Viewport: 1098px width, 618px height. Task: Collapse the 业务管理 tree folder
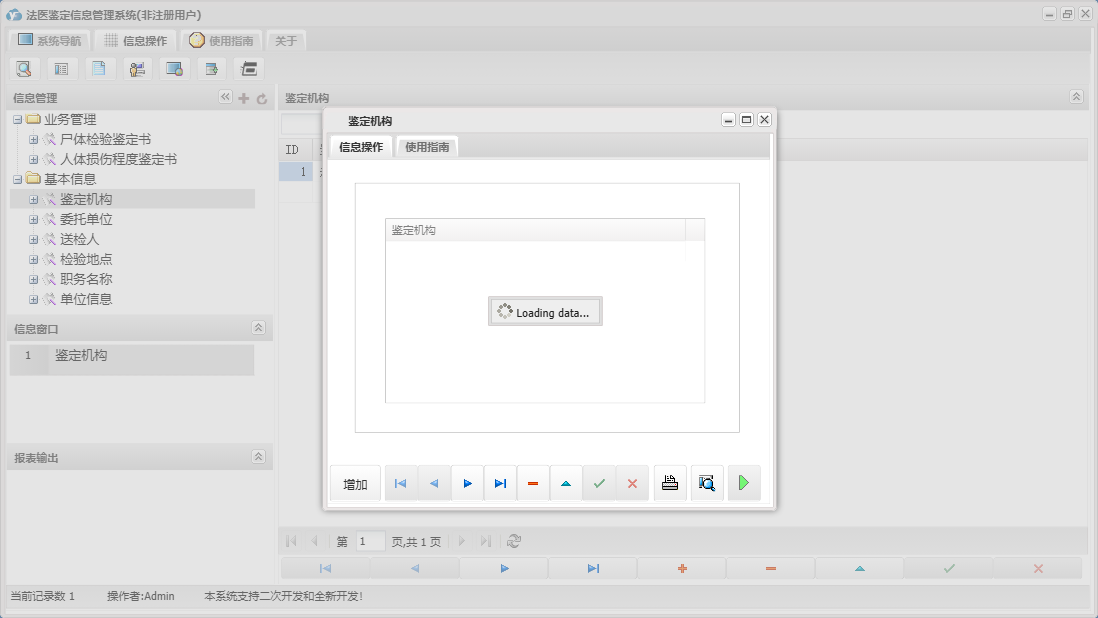17,120
